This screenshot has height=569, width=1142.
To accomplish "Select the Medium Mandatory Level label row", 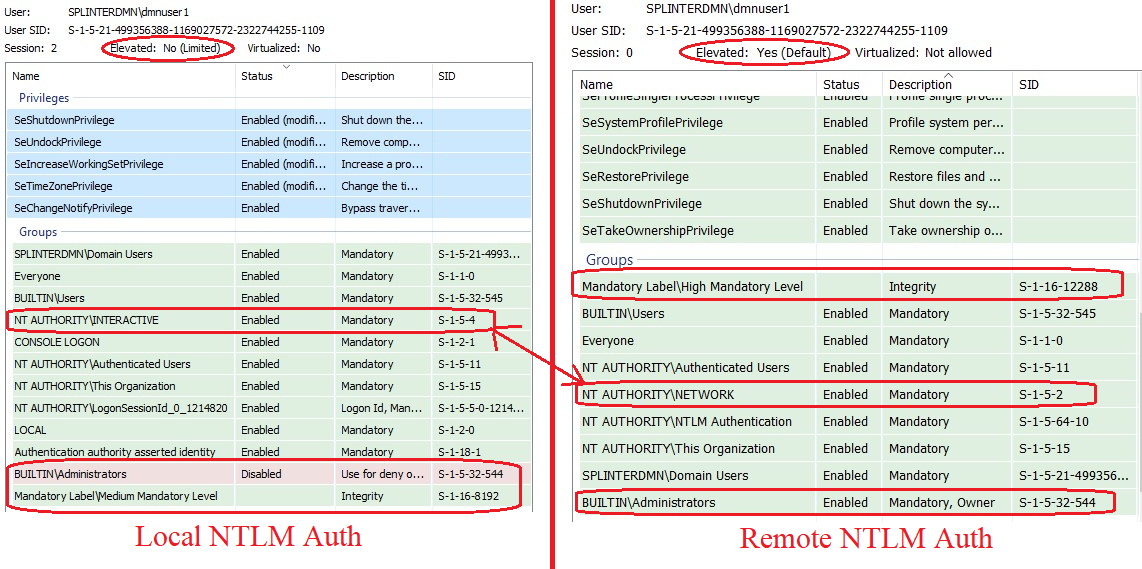I will coord(116,496).
